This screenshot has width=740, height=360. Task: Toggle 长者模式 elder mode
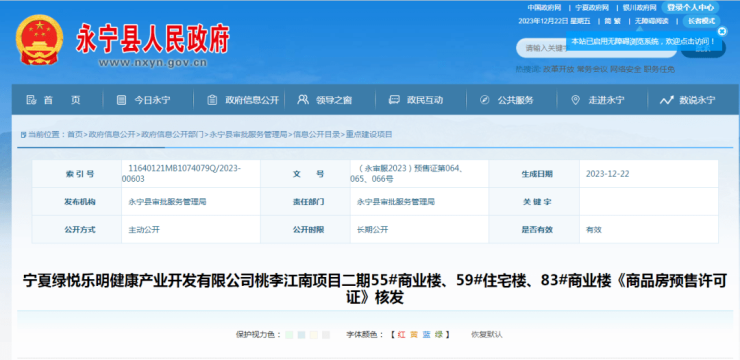(x=701, y=21)
